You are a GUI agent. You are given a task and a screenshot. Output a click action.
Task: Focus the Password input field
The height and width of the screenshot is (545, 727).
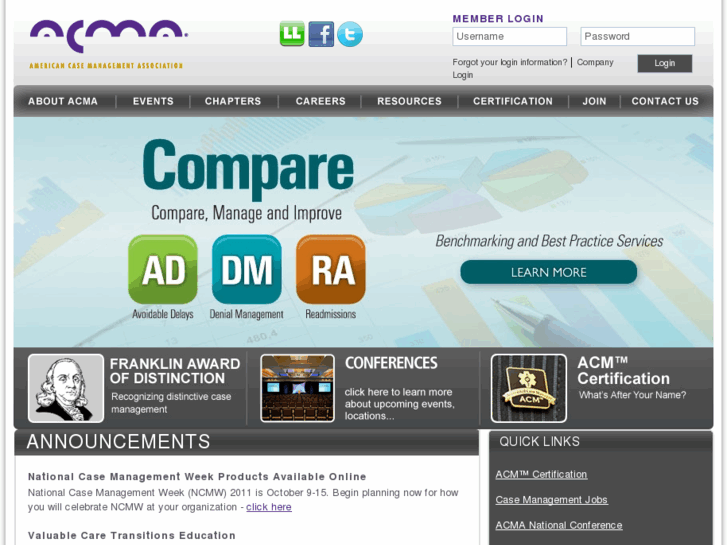[x=638, y=36]
